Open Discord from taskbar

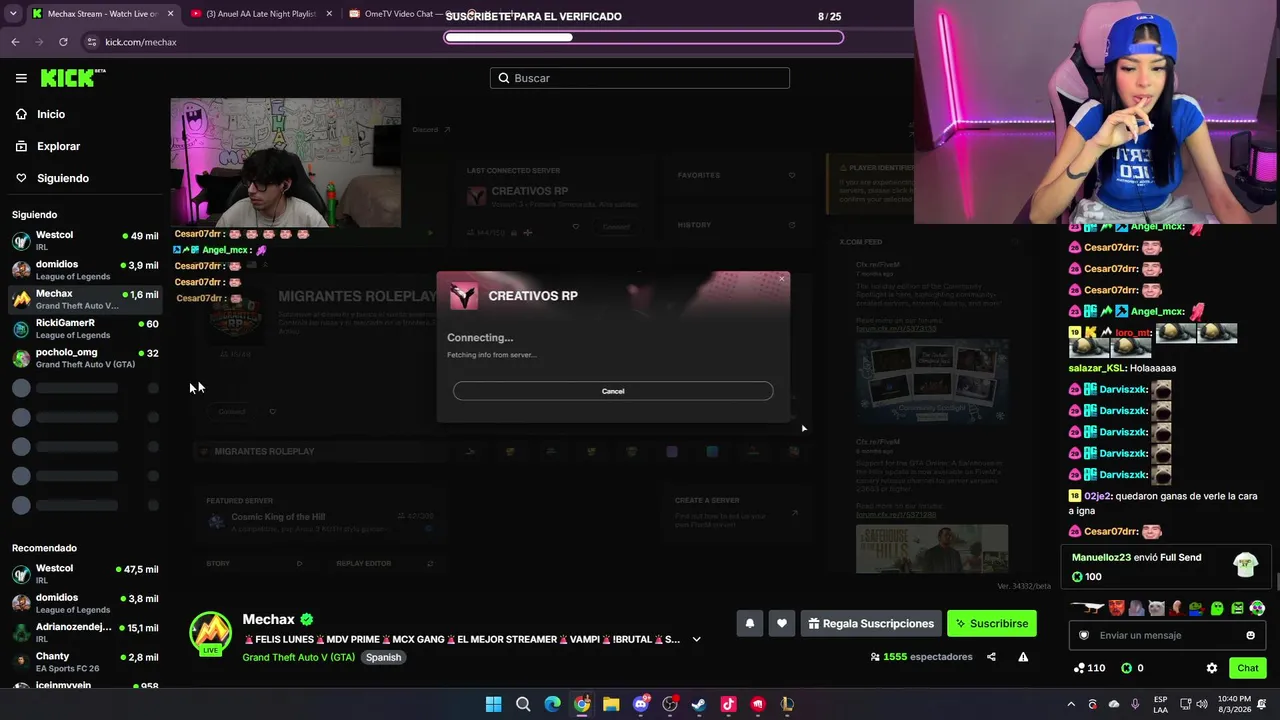(641, 704)
